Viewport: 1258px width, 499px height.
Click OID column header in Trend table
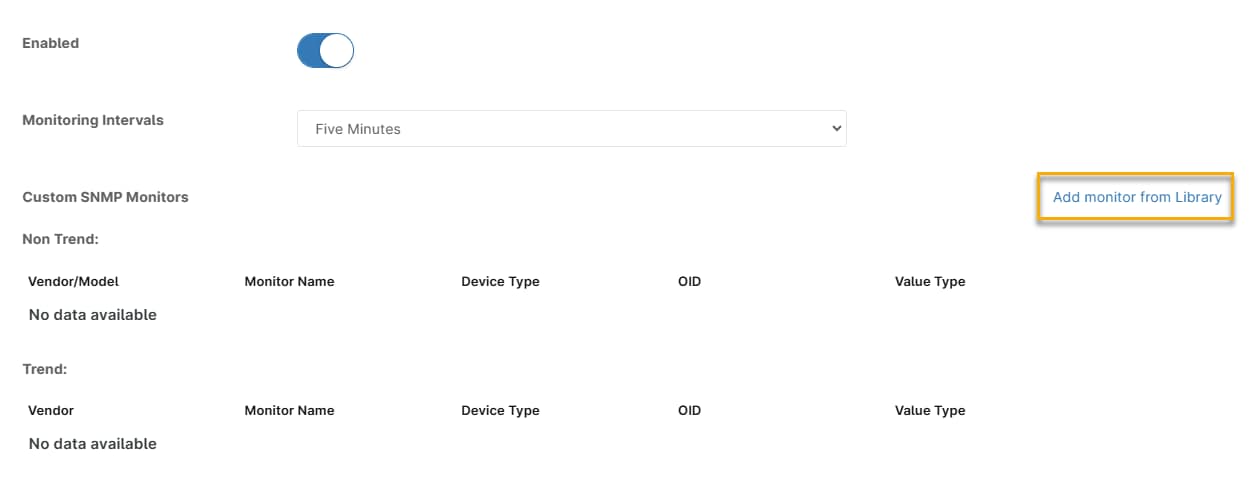click(x=689, y=410)
